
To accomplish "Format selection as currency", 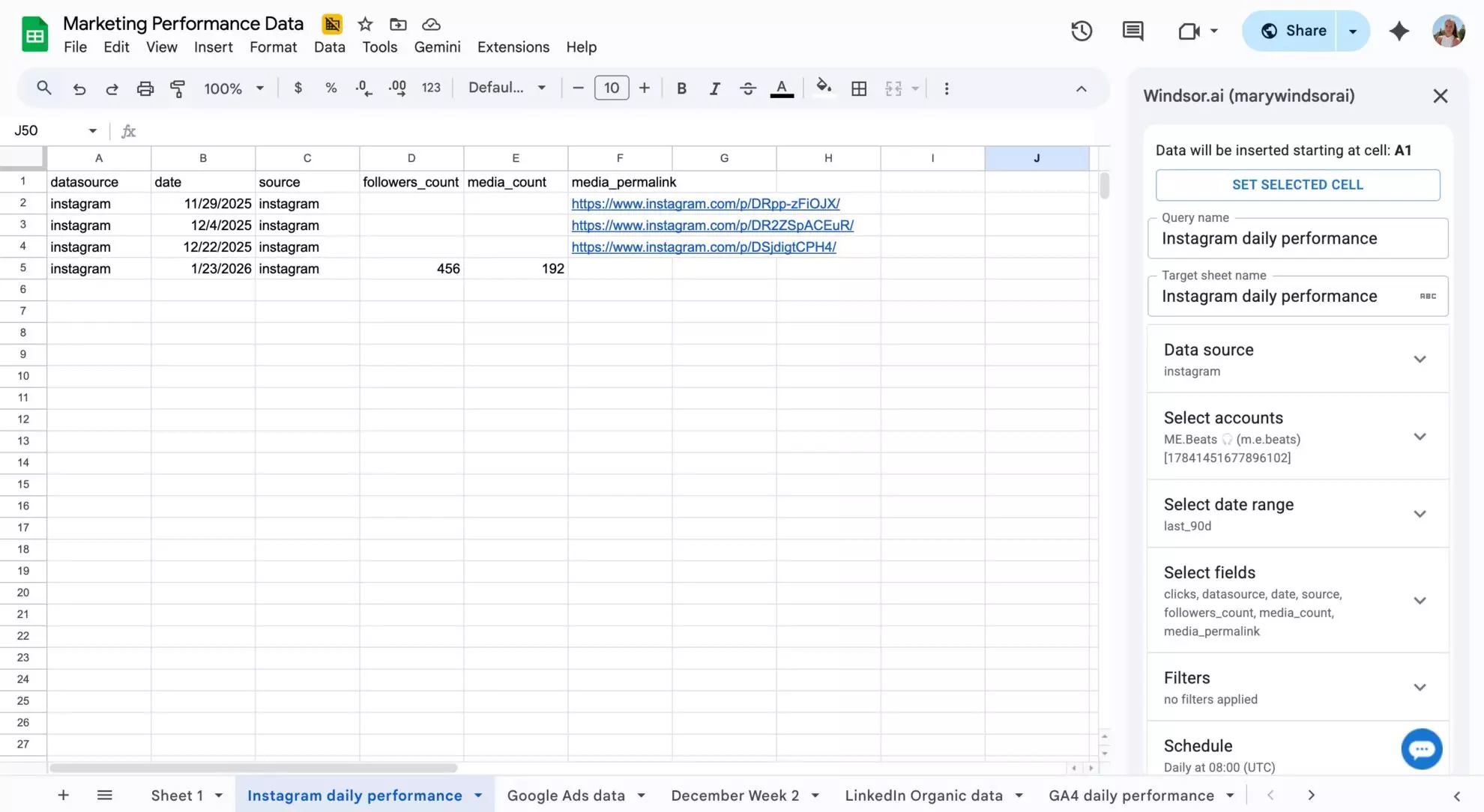I will point(298,88).
